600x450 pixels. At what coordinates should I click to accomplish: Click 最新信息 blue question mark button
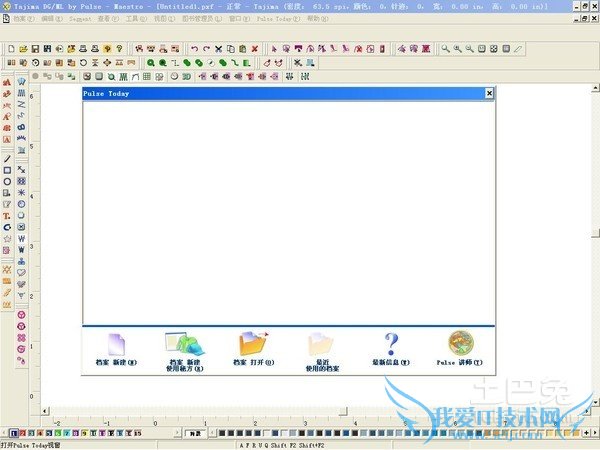pyautogui.click(x=391, y=349)
